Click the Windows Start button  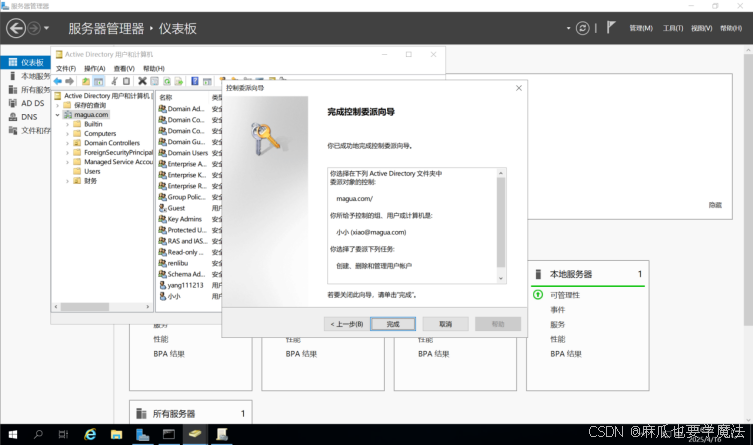point(12,434)
